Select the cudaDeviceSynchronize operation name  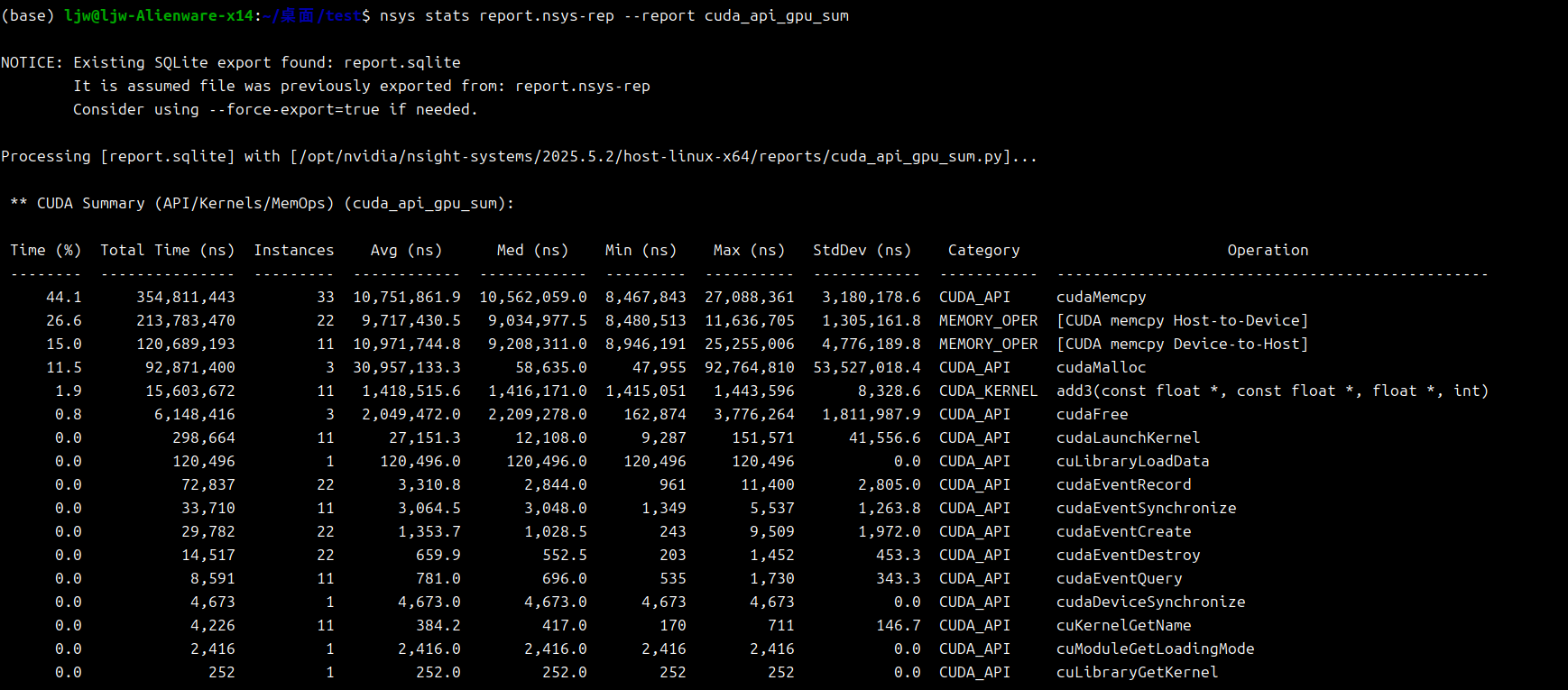click(x=1150, y=602)
